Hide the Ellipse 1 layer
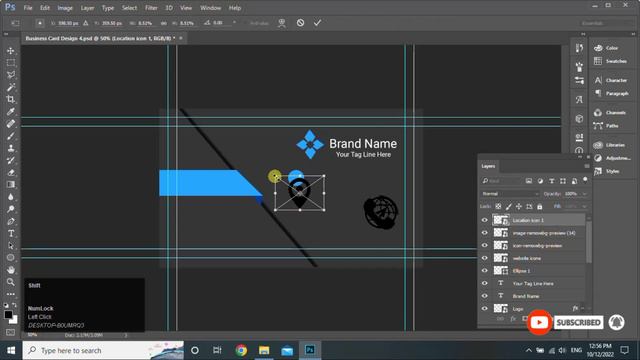Screen dimensions: 640x360 click(484, 271)
